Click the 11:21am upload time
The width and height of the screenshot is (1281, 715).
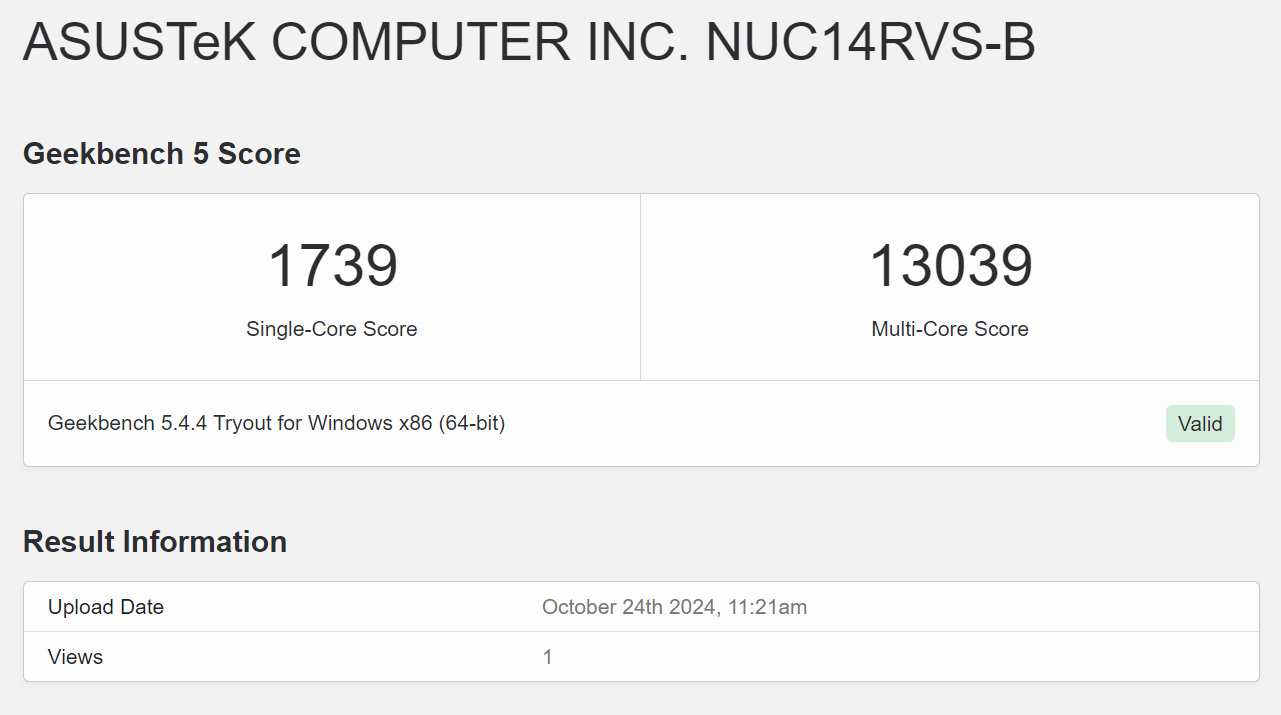coord(767,607)
